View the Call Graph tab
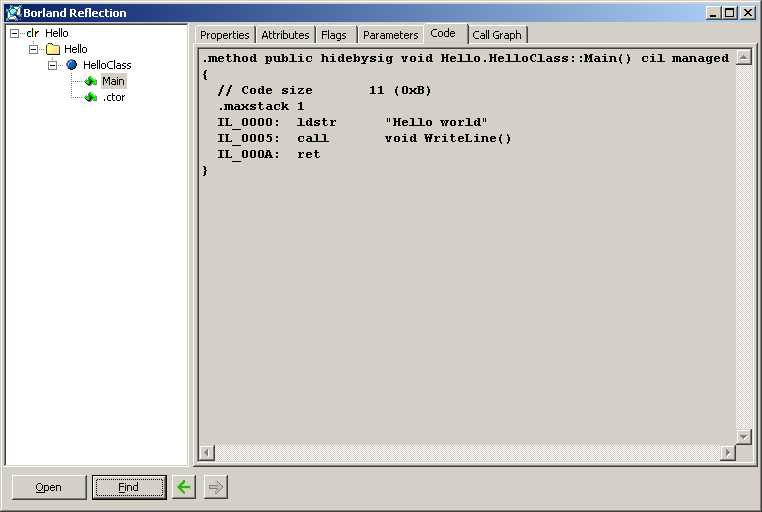 497,35
